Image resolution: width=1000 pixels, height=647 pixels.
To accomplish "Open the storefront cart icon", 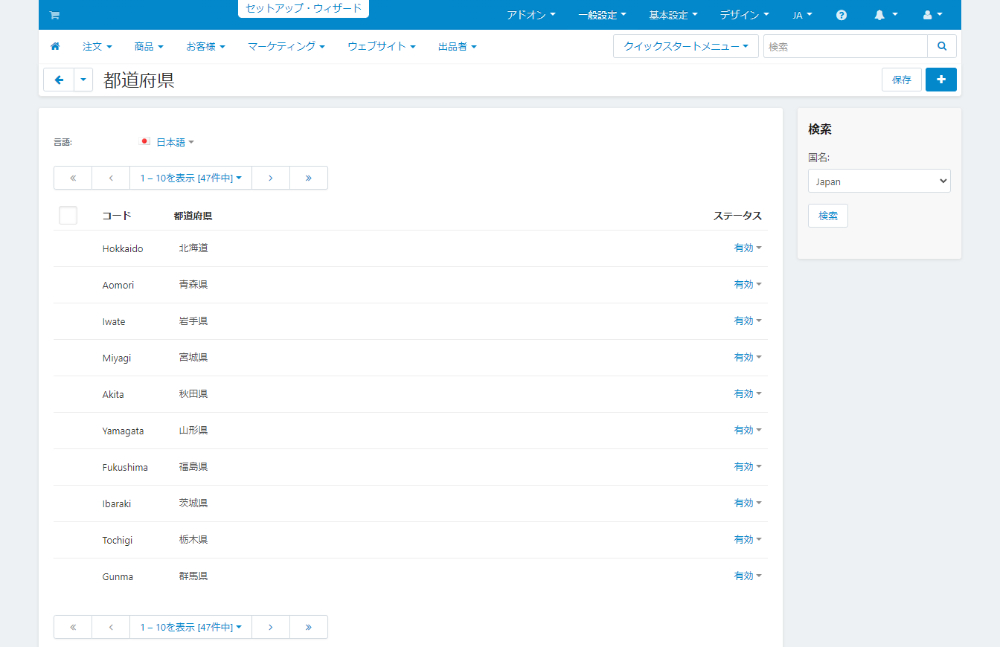I will pos(54,15).
